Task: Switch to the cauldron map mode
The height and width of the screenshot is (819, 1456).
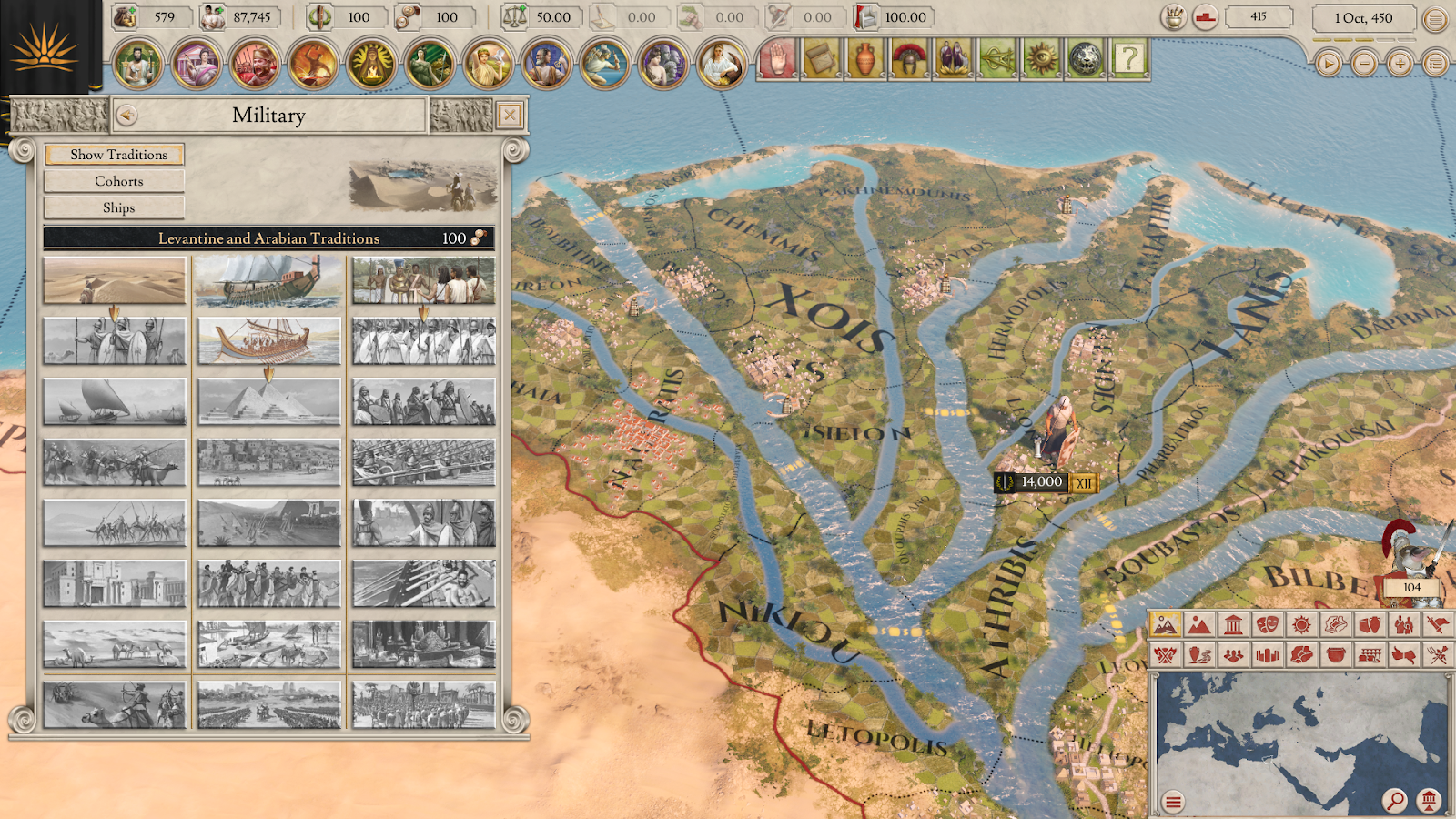Action: click(x=1336, y=654)
